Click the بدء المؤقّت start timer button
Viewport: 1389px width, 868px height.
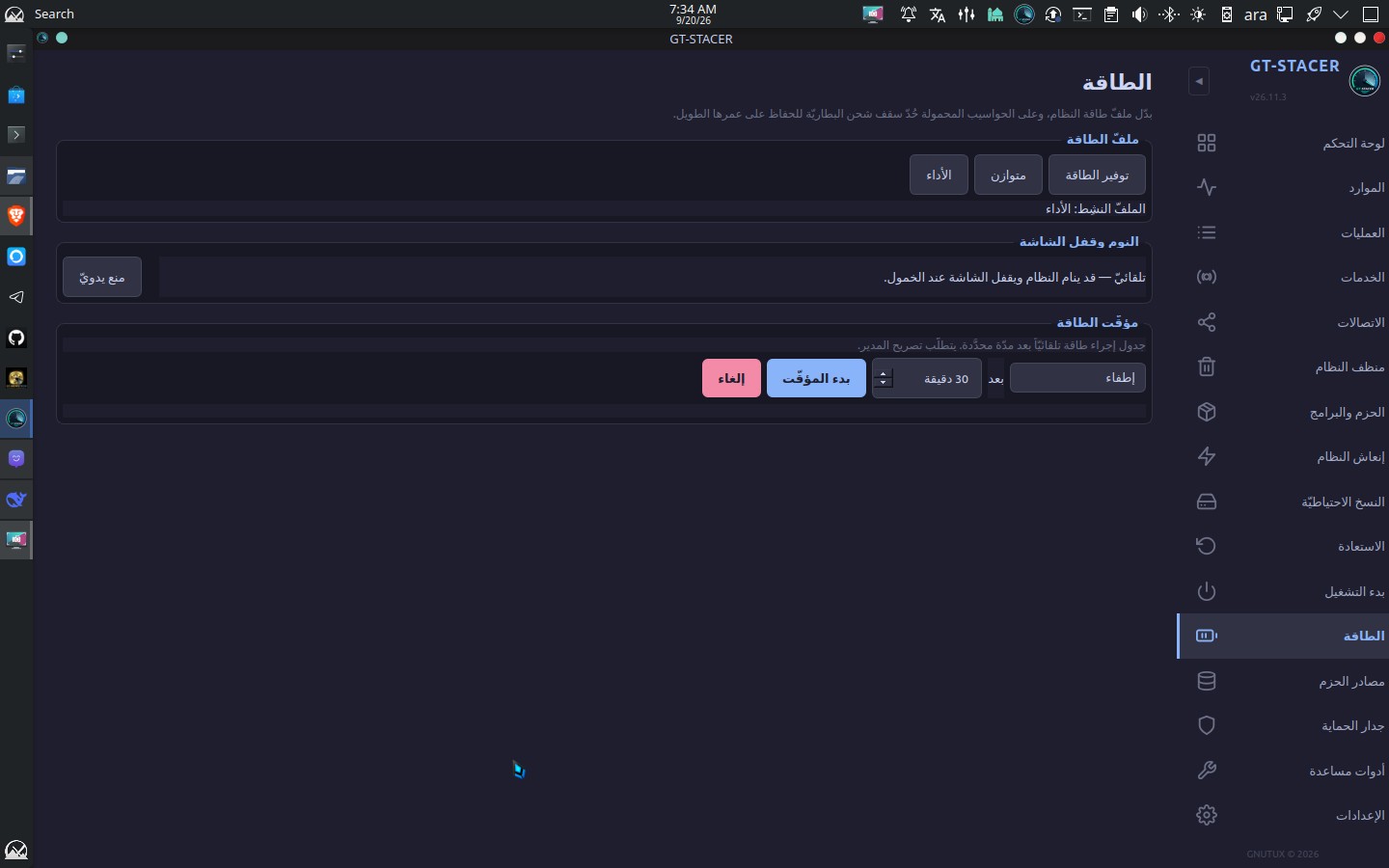click(816, 378)
